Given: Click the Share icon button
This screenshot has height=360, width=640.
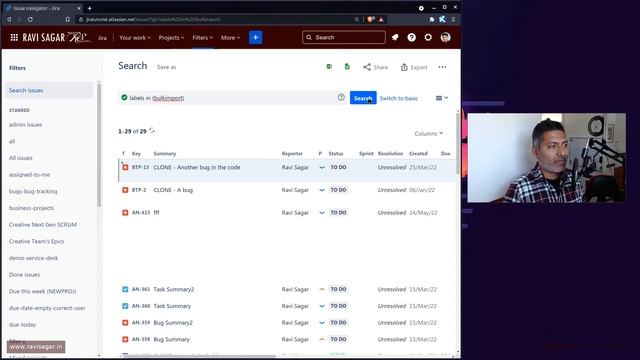Looking at the screenshot, I should (x=376, y=67).
